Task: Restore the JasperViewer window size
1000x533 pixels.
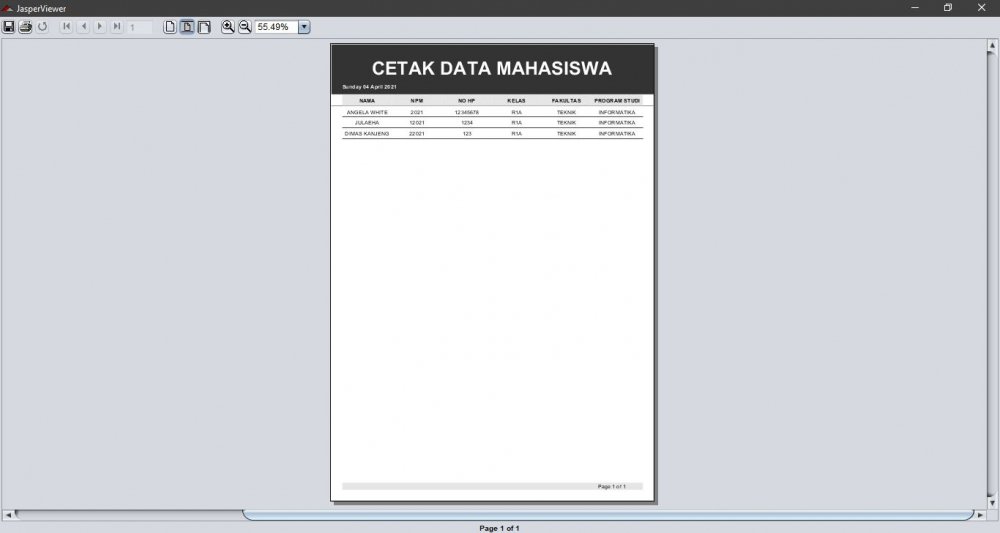Action: click(x=948, y=8)
